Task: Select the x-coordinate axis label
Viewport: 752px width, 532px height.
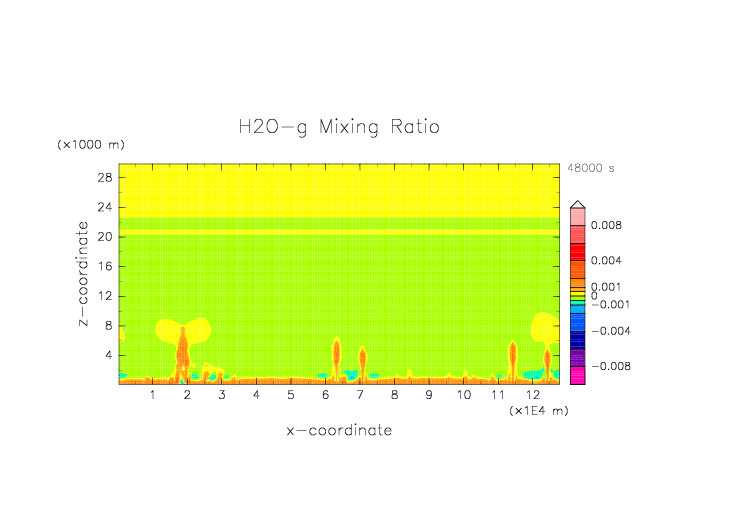Action: tap(339, 431)
